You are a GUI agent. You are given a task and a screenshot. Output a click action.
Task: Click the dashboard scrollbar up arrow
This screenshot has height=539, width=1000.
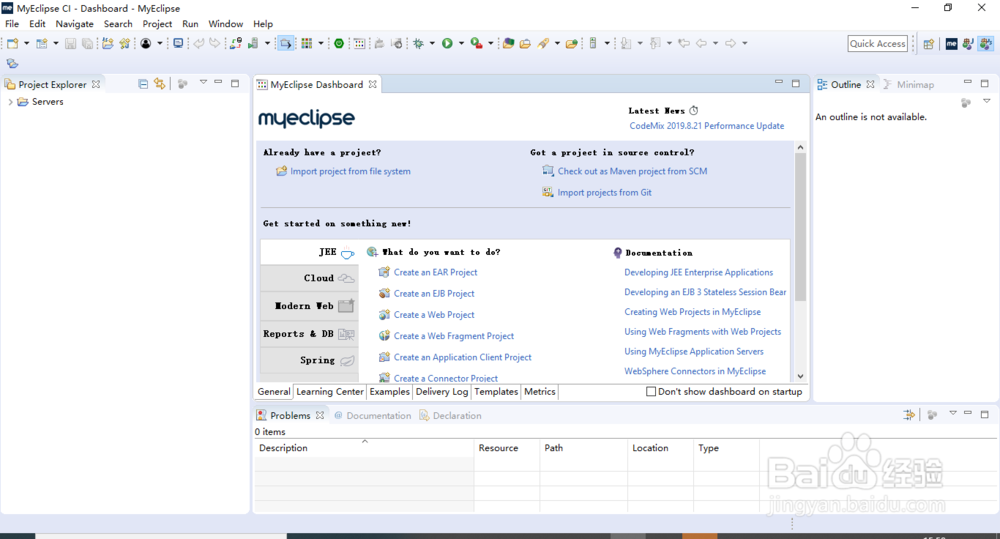click(x=800, y=147)
